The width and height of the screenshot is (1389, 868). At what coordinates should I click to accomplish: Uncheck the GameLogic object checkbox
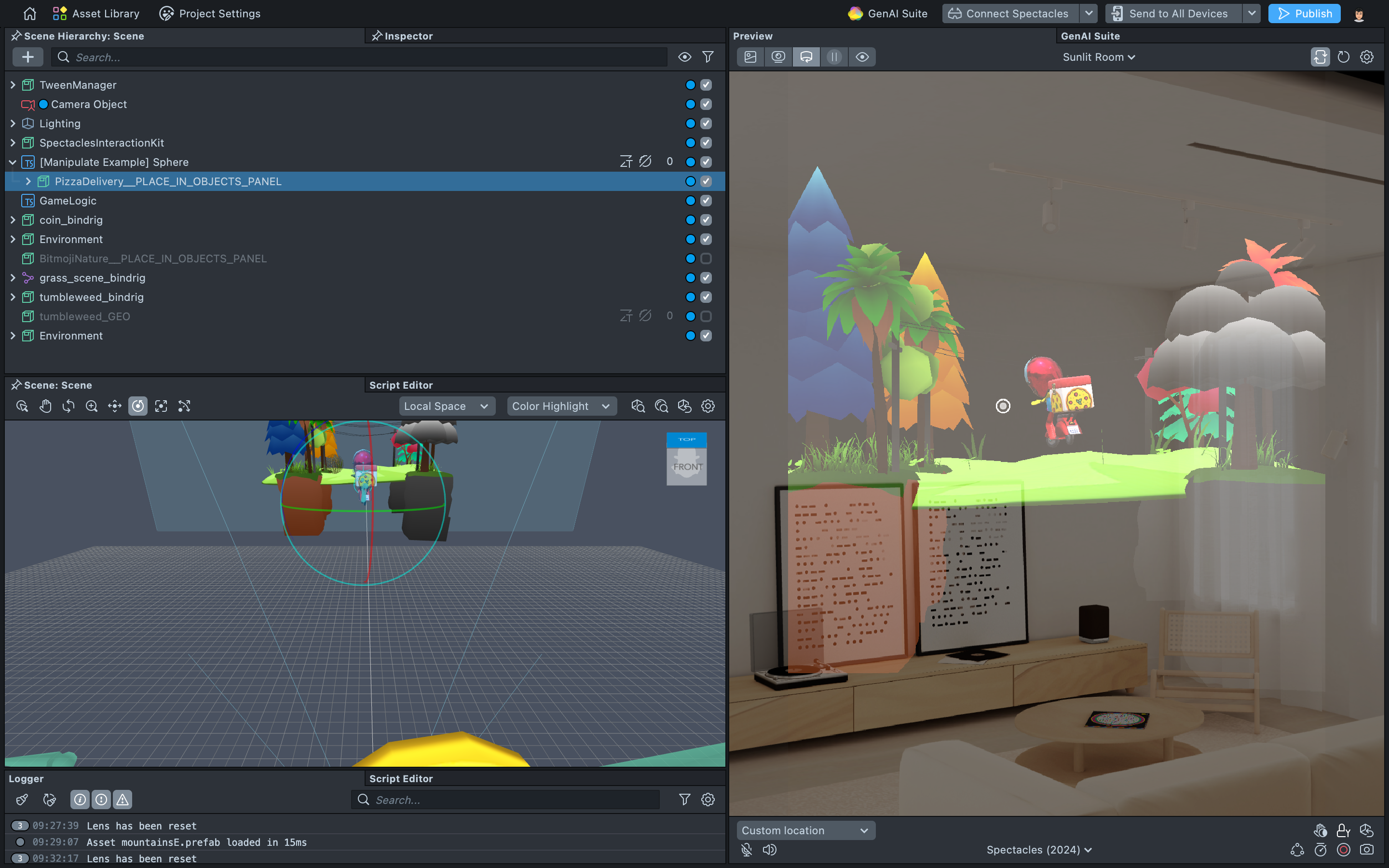[706, 201]
